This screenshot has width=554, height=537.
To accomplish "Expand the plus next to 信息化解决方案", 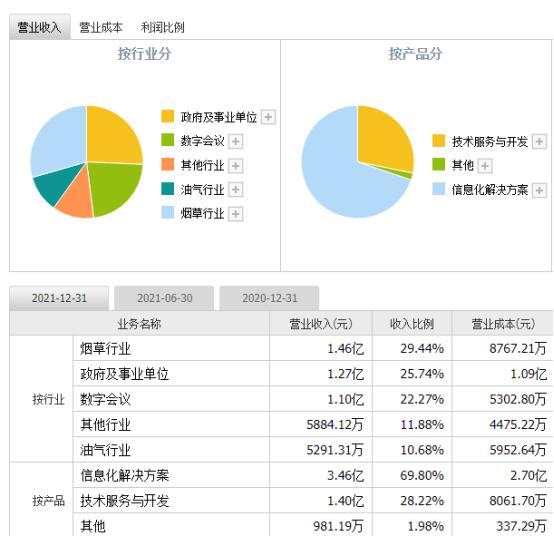I will click(539, 190).
